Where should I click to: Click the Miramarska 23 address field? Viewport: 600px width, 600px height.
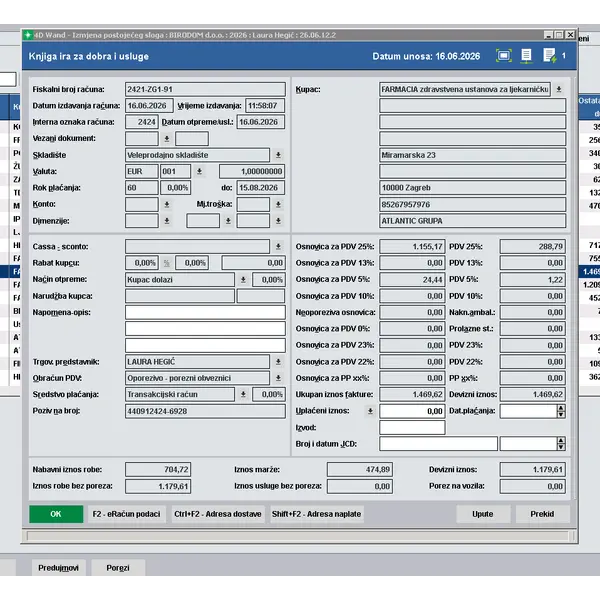coord(473,155)
